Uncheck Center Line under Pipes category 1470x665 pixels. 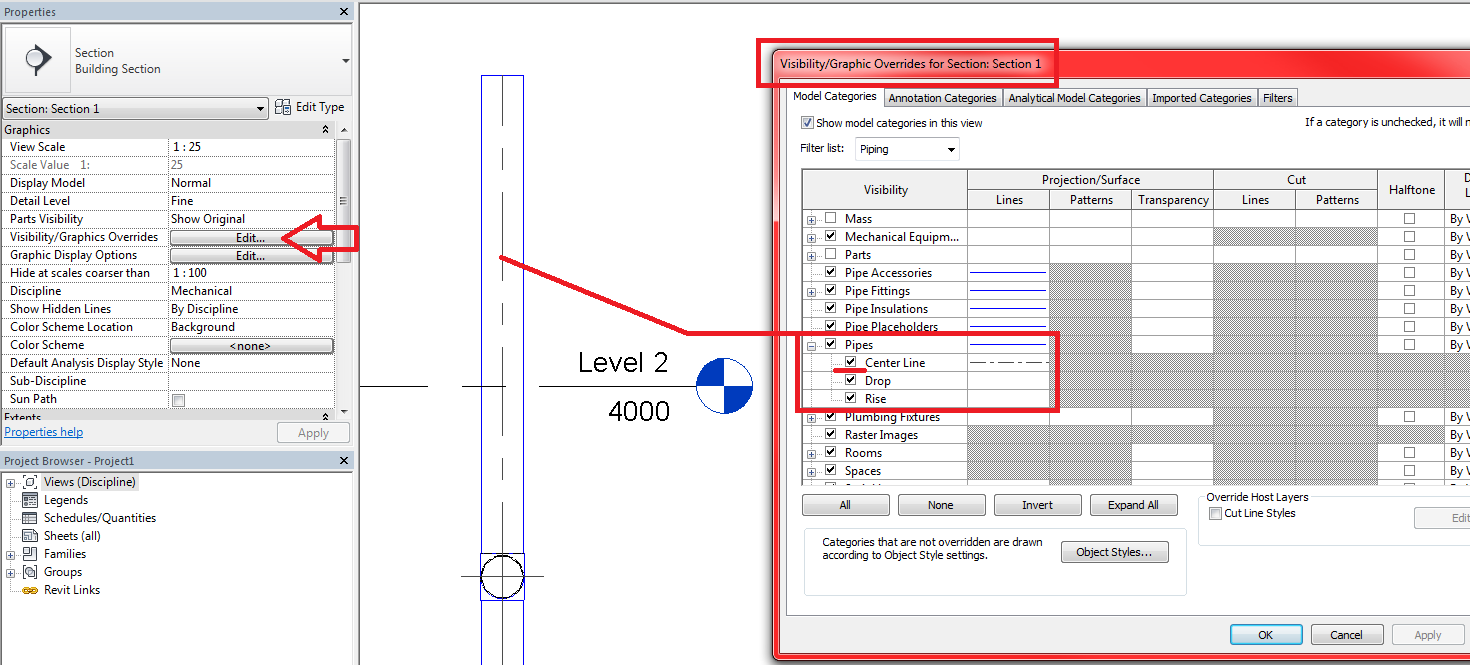pos(850,362)
